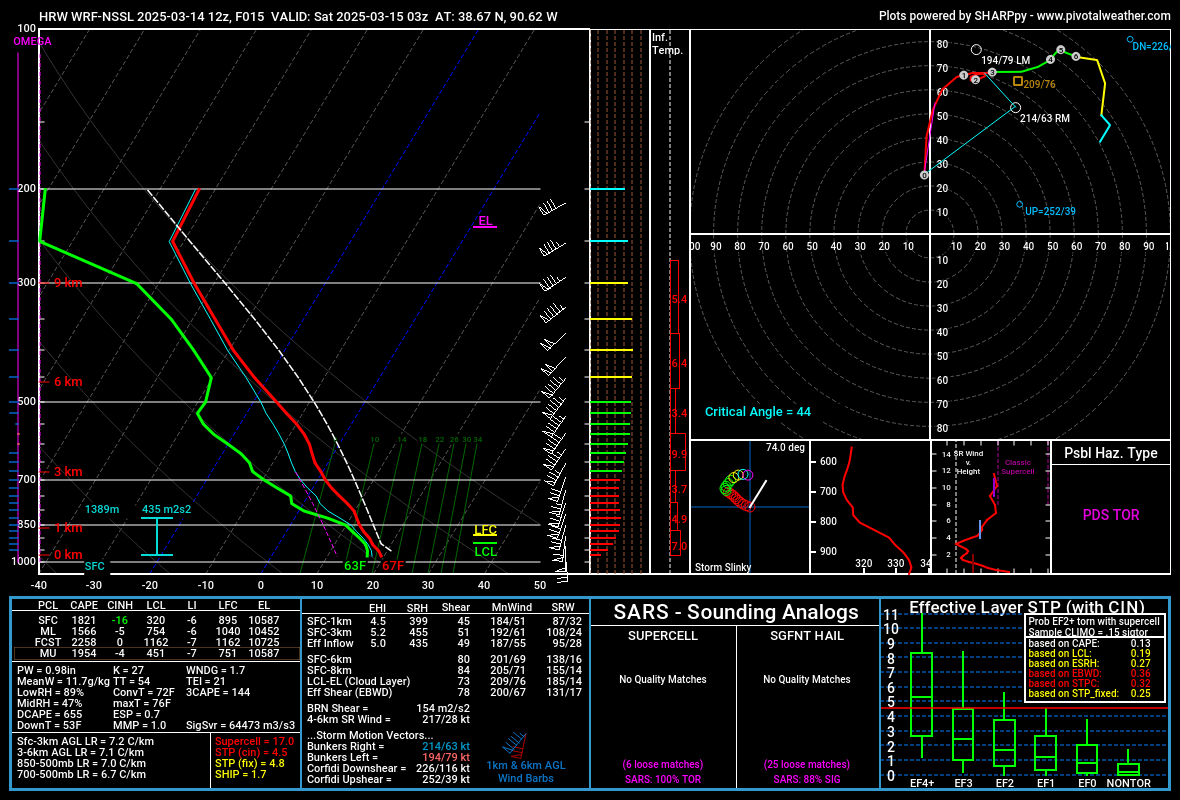The width and height of the screenshot is (1180, 800).
Task: Click the orange 209/76 square marker
Action: (1018, 82)
